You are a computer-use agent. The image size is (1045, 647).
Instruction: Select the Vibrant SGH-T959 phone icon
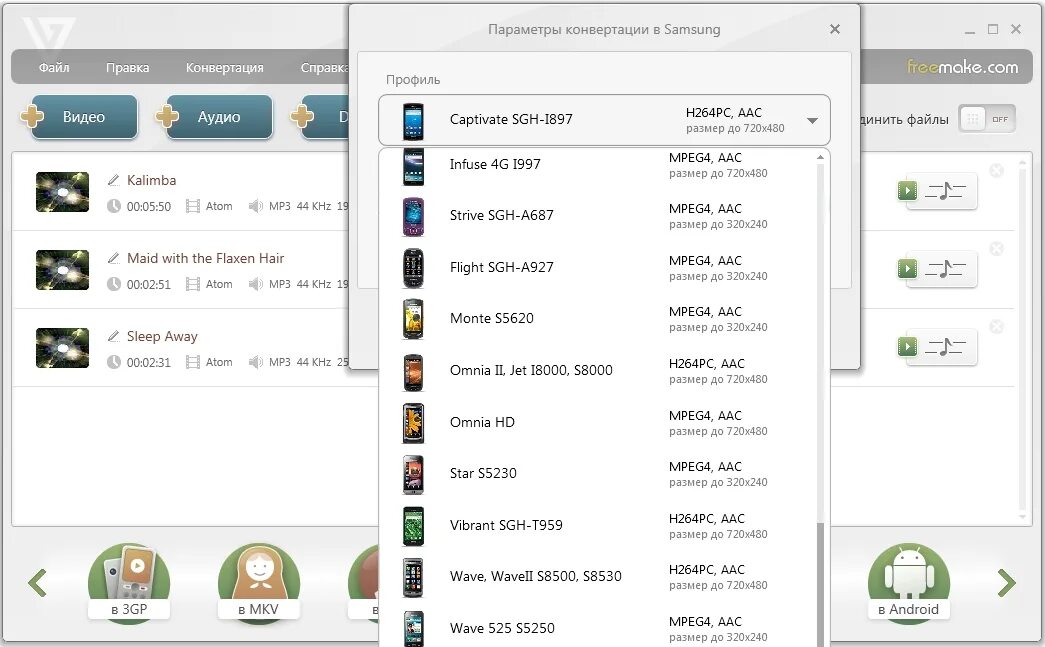click(413, 526)
